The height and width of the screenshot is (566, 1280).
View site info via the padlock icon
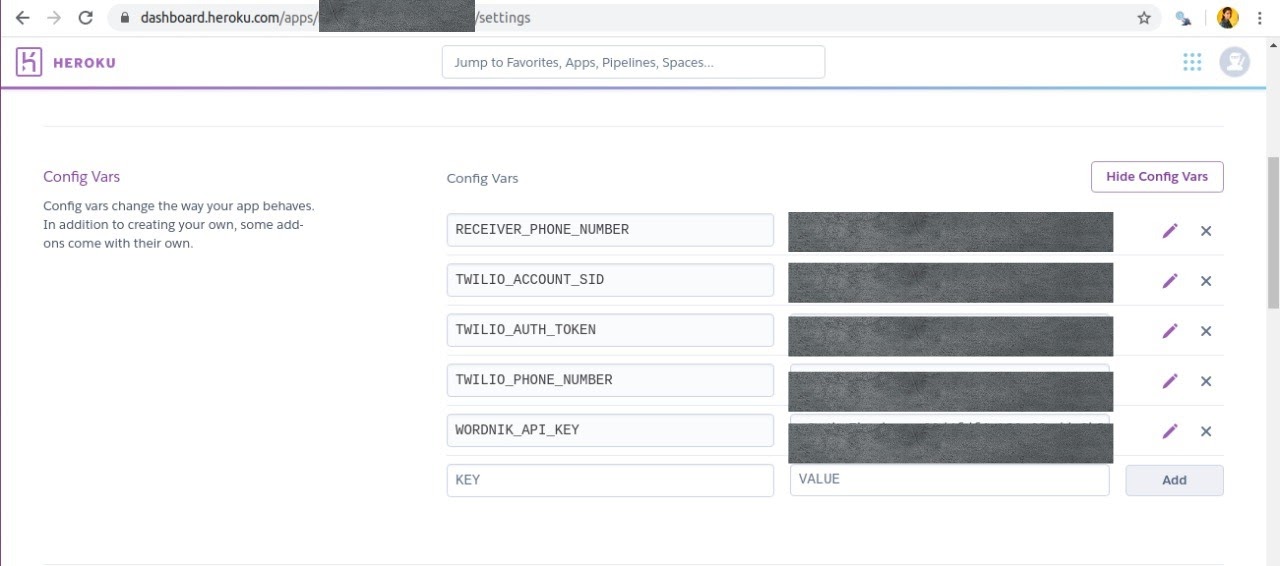point(125,18)
